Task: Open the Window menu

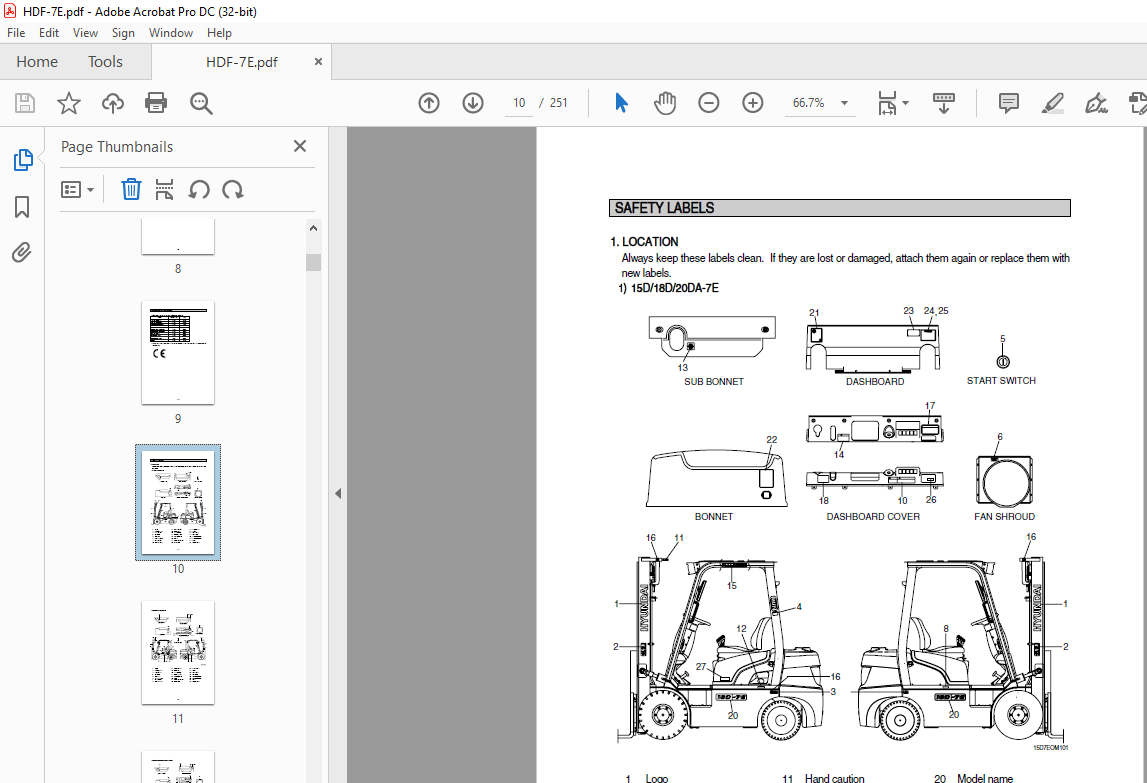Action: 171,33
